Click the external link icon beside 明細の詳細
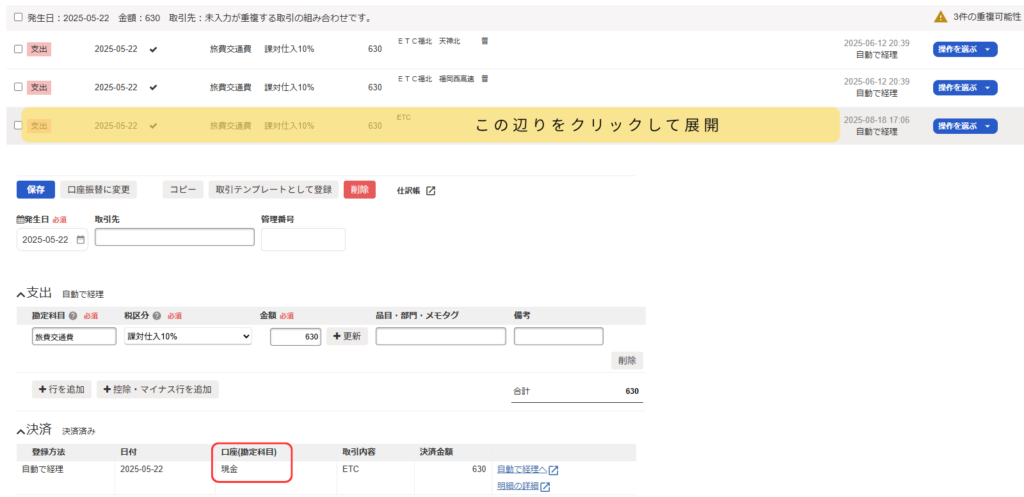This screenshot has width=1024, height=497. (546, 487)
